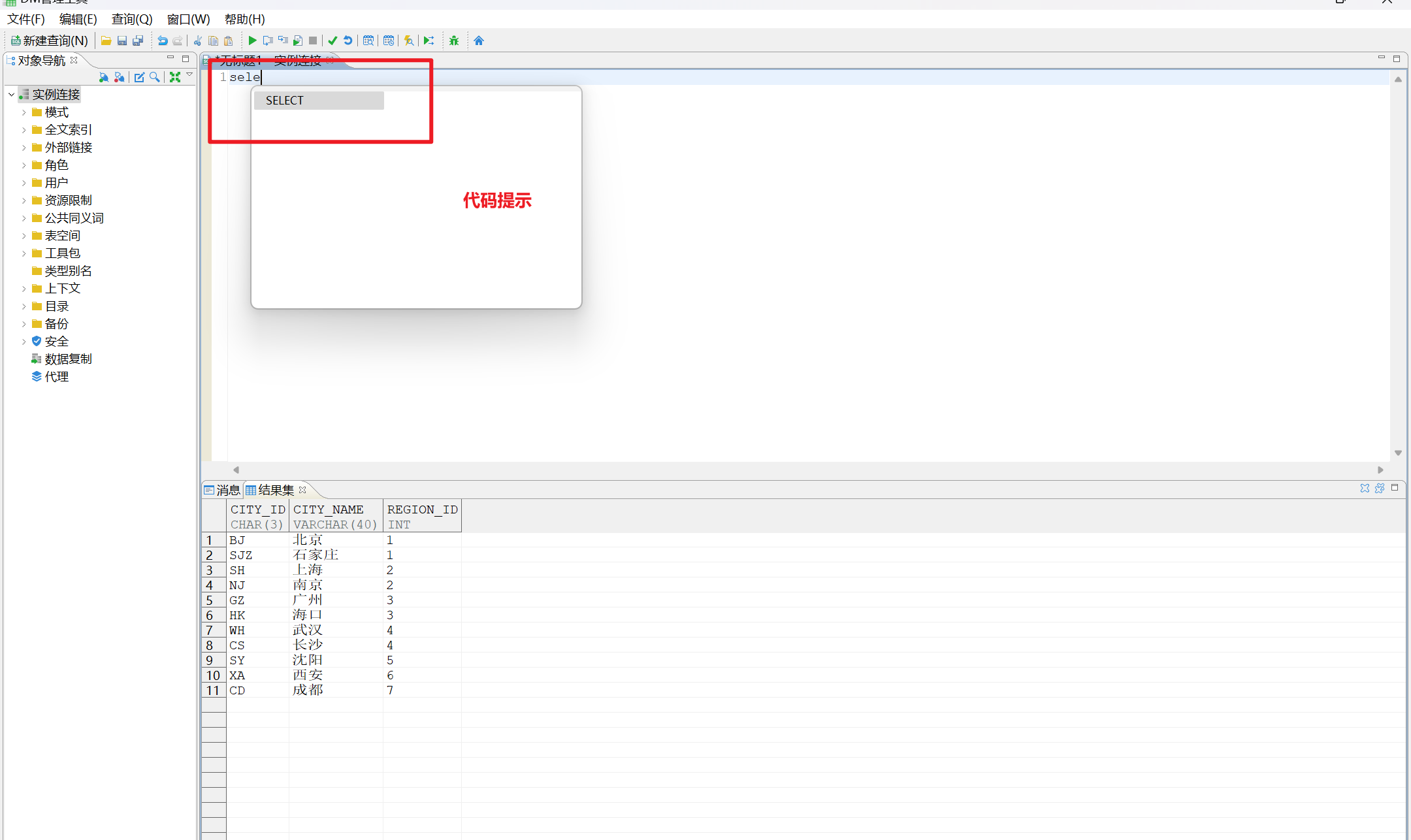1411x840 pixels.
Task: Click the CITY_NAME column header
Action: click(x=336, y=516)
